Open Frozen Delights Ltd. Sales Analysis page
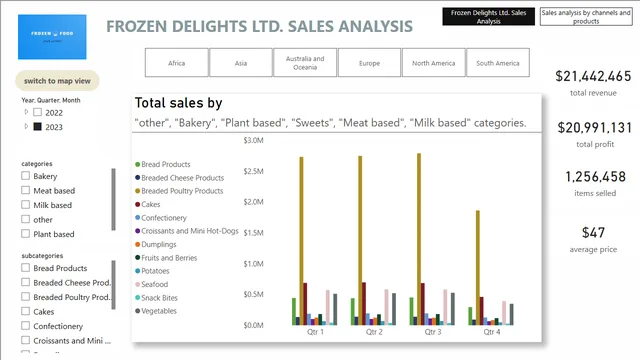 click(488, 17)
